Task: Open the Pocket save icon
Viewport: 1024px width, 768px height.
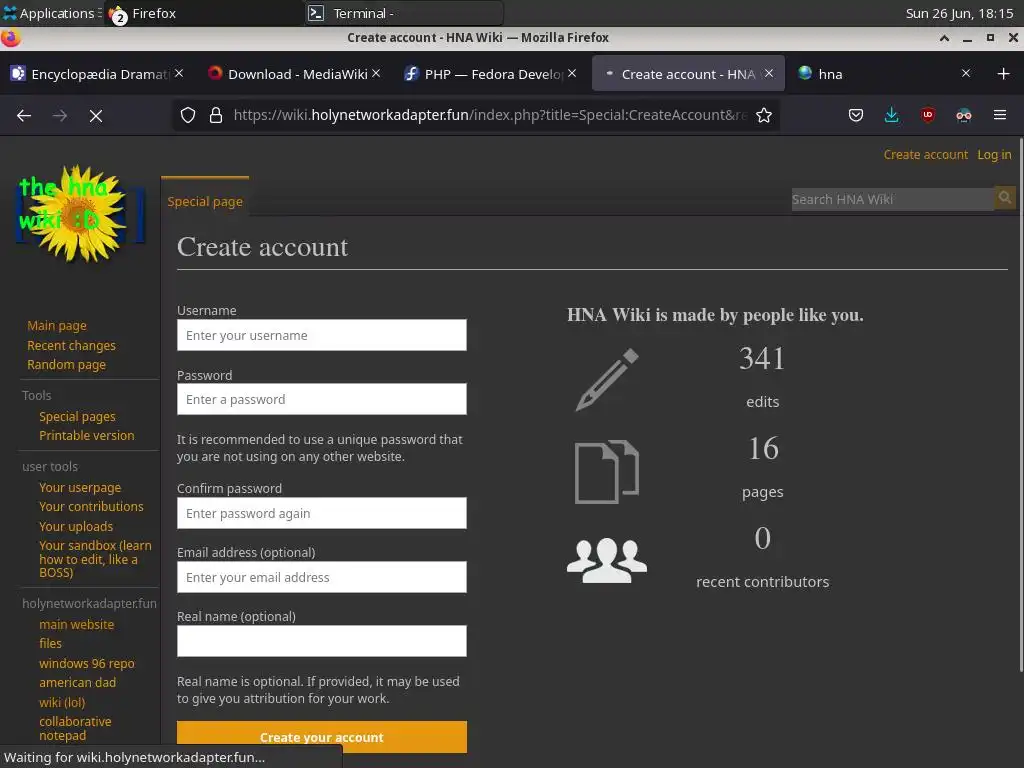Action: [856, 116]
